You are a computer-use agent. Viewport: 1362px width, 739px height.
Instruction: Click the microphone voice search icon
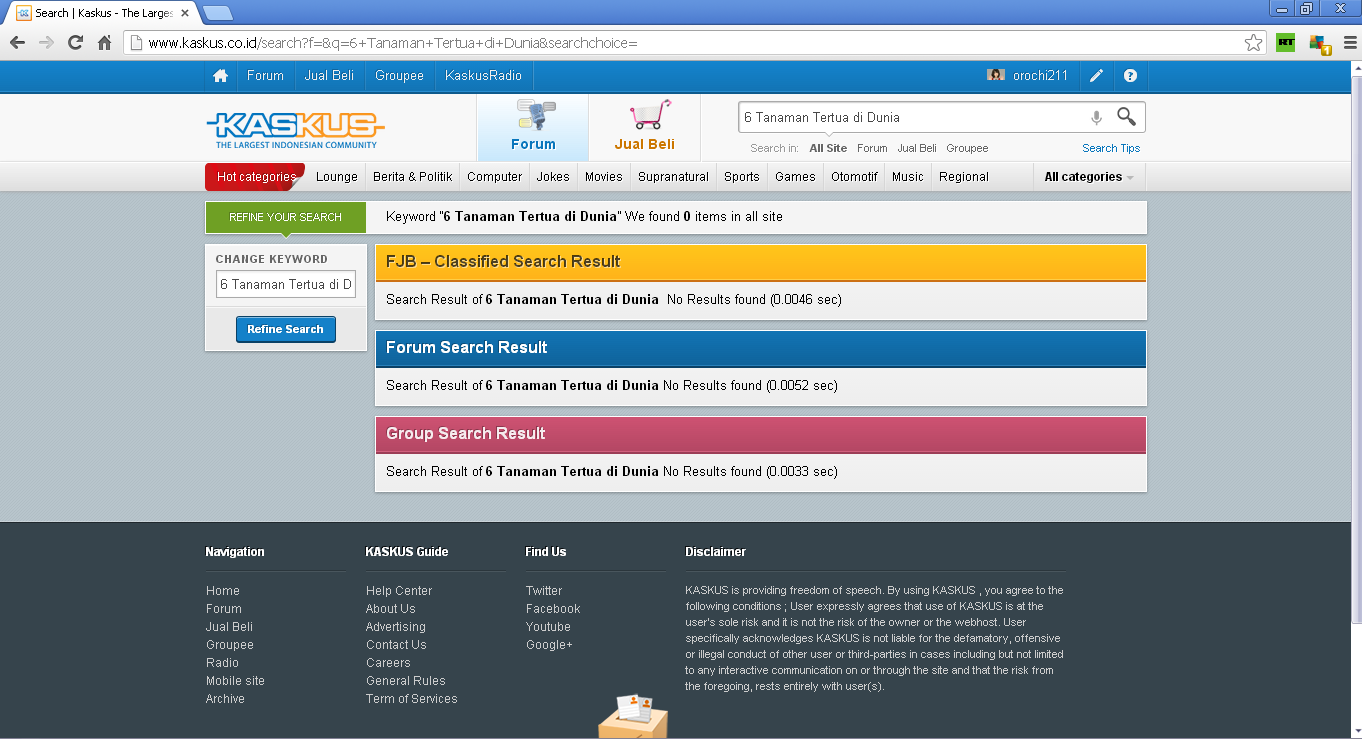[1096, 117]
